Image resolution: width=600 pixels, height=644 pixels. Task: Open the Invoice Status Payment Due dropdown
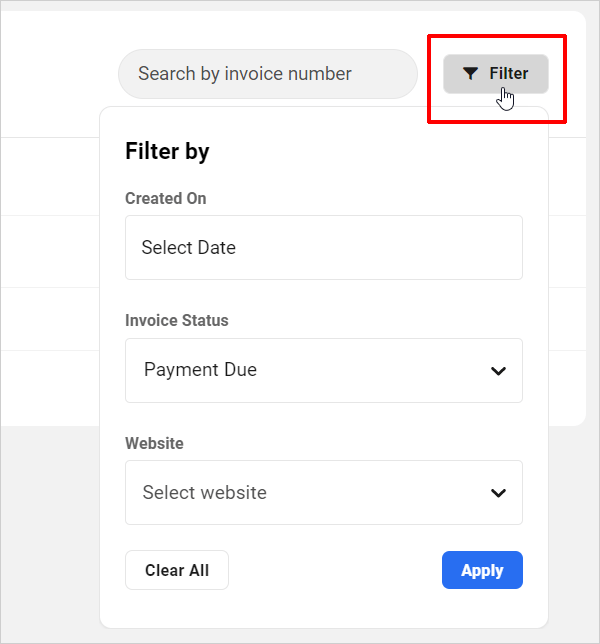click(x=324, y=370)
